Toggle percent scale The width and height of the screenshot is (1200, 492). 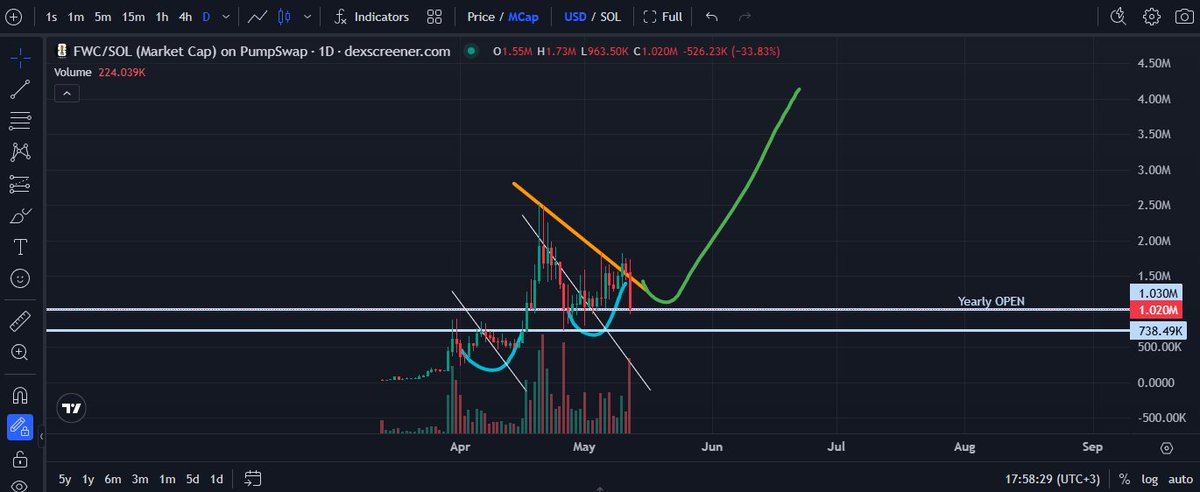(x=1125, y=479)
